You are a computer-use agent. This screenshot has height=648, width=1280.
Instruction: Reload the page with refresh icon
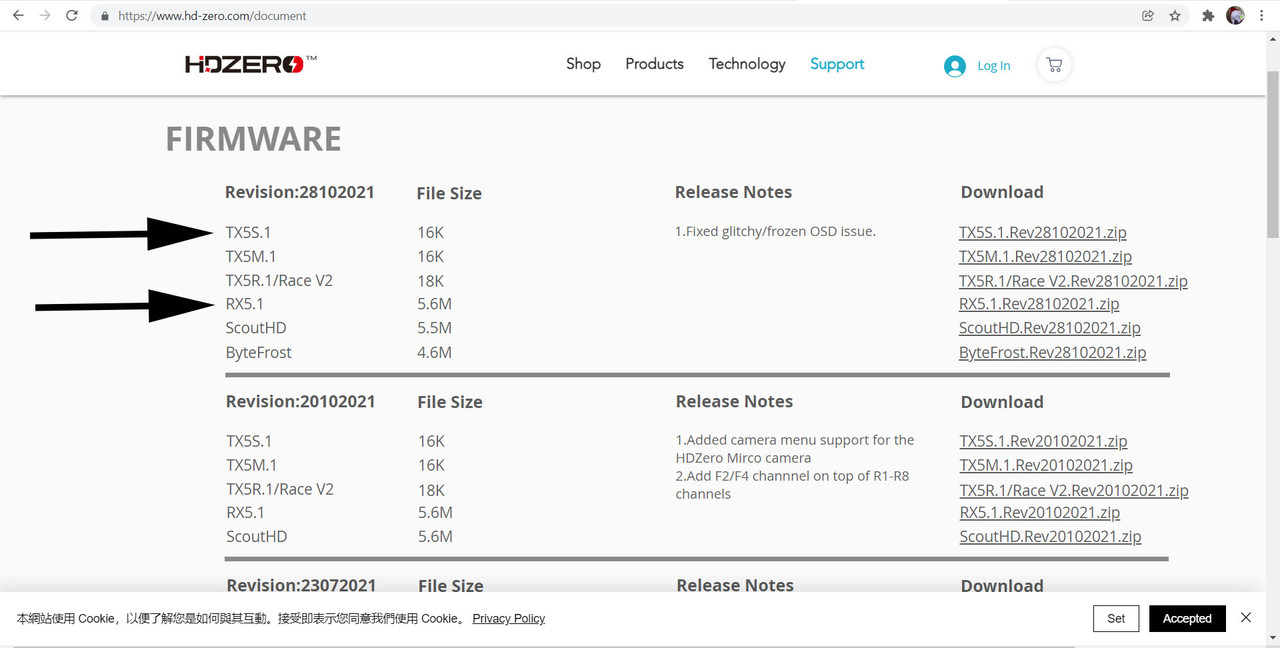(72, 16)
